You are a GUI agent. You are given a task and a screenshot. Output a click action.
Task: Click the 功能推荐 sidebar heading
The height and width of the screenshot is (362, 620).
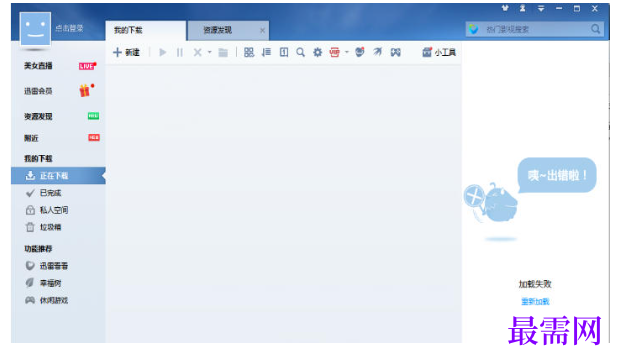click(x=38, y=249)
